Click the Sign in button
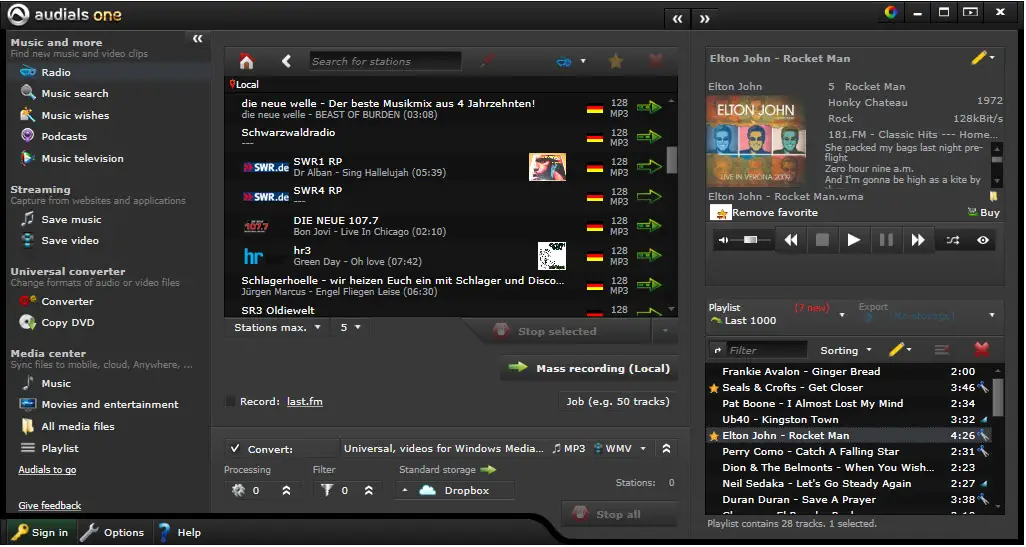1026x547 pixels. point(40,533)
